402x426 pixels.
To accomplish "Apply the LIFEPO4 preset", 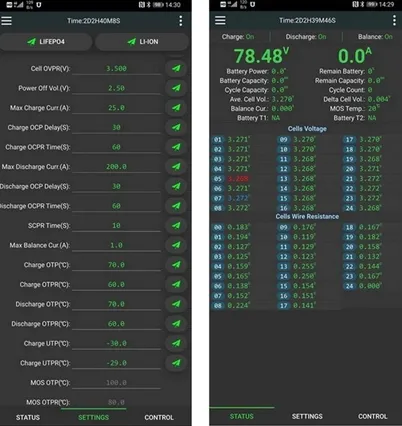I will 46,42.
